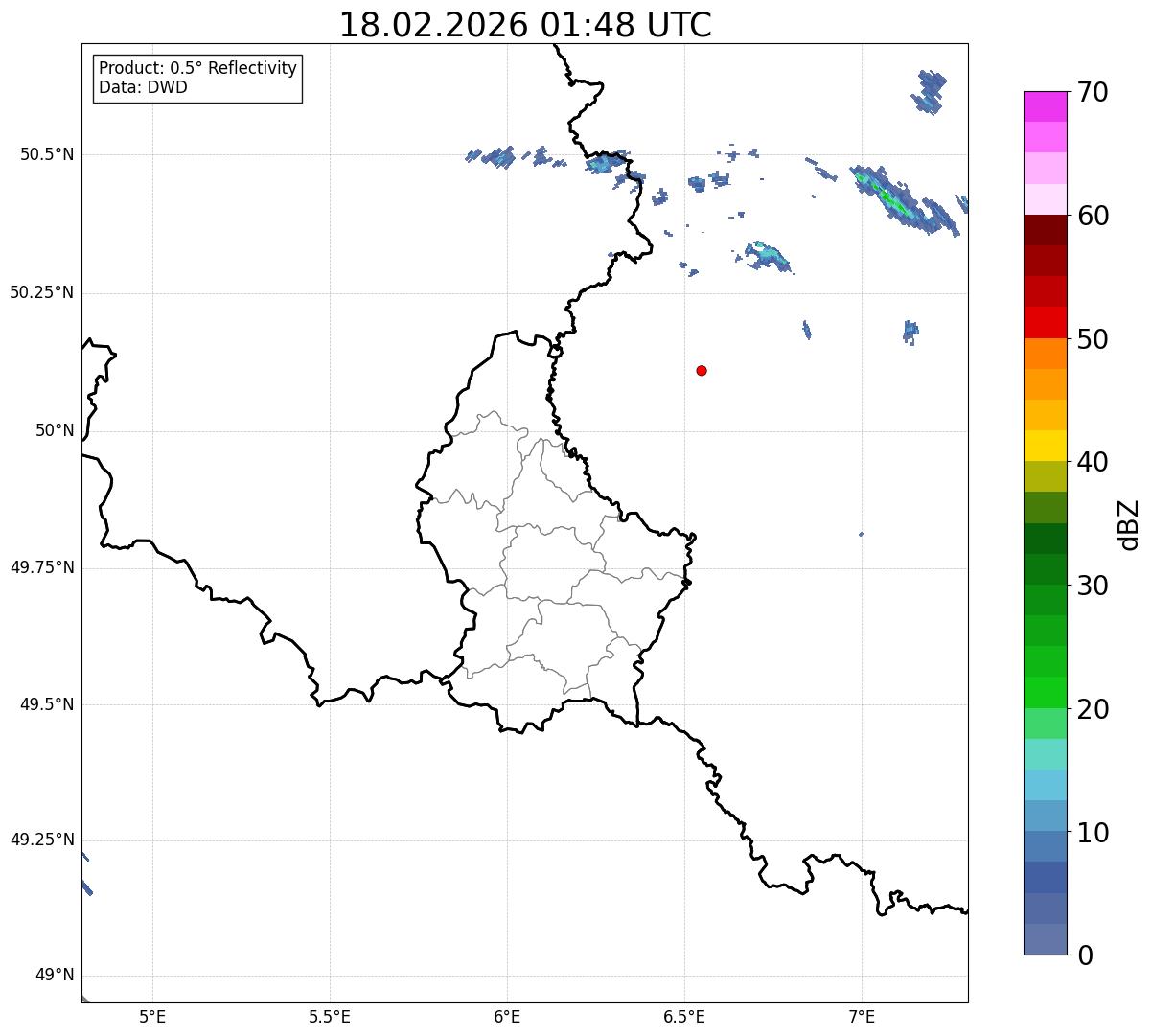Click the 18.02.2026 01:48 UTC title
This screenshot has width=1152, height=1036.
pyautogui.click(x=525, y=25)
